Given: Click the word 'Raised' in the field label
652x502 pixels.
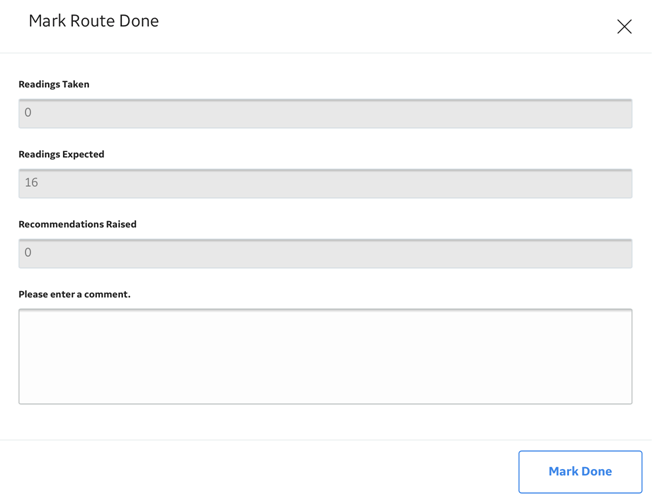Looking at the screenshot, I should click(121, 224).
